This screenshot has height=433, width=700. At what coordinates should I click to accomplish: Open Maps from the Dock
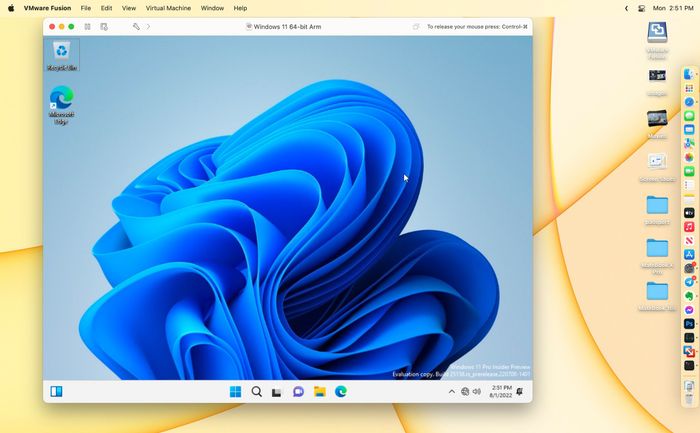pos(689,143)
